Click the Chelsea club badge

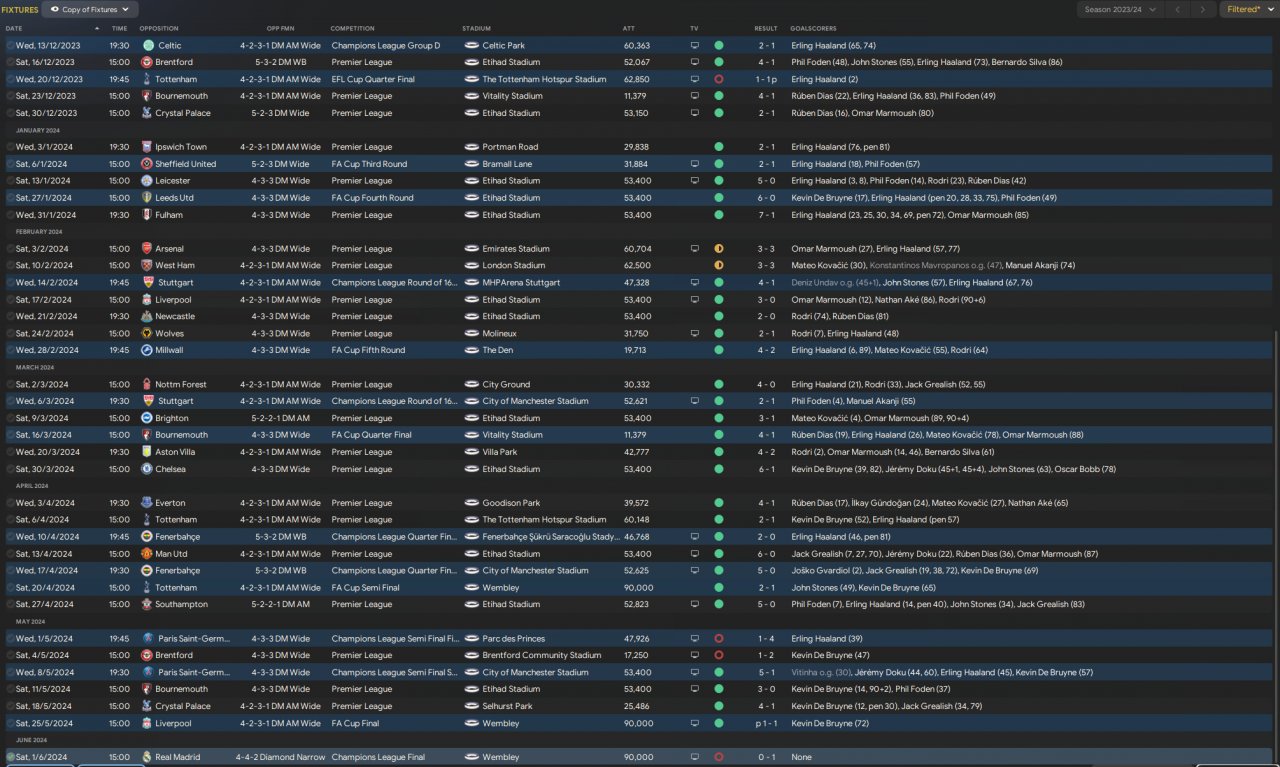coord(148,469)
